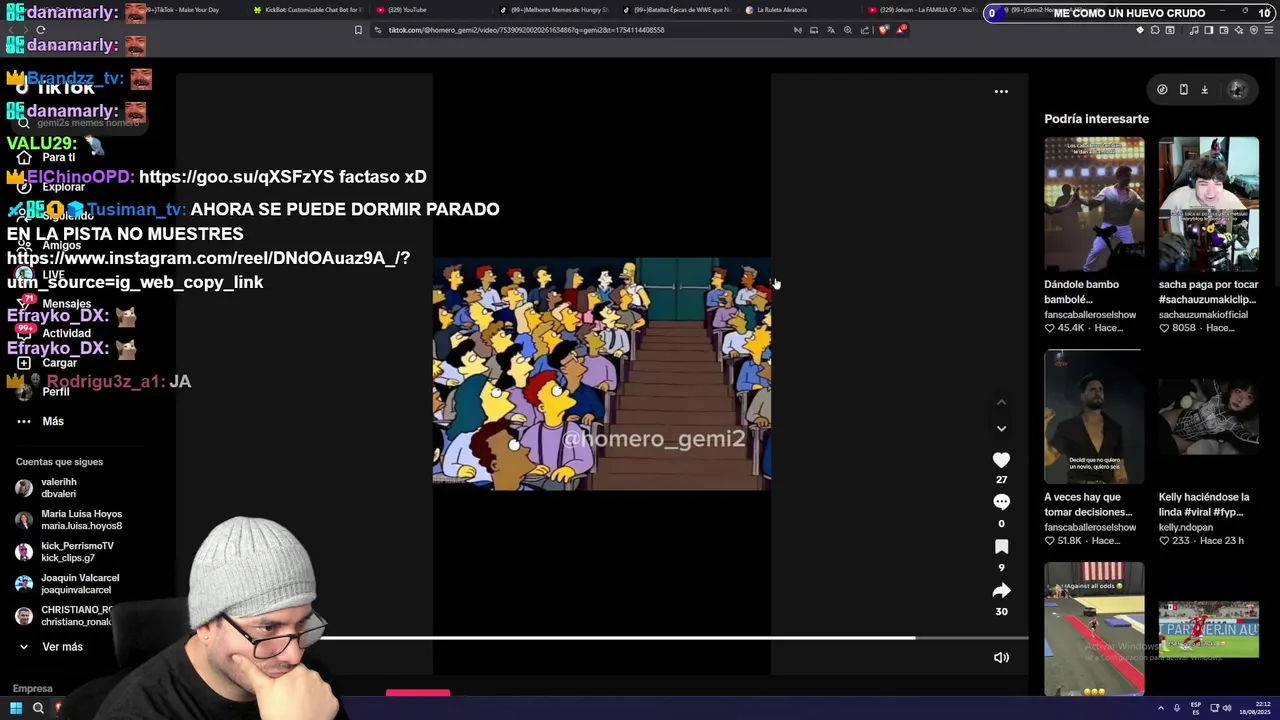This screenshot has width=1280, height=720.
Task: Open the Brave wallet icon in toolbar
Action: (1223, 30)
